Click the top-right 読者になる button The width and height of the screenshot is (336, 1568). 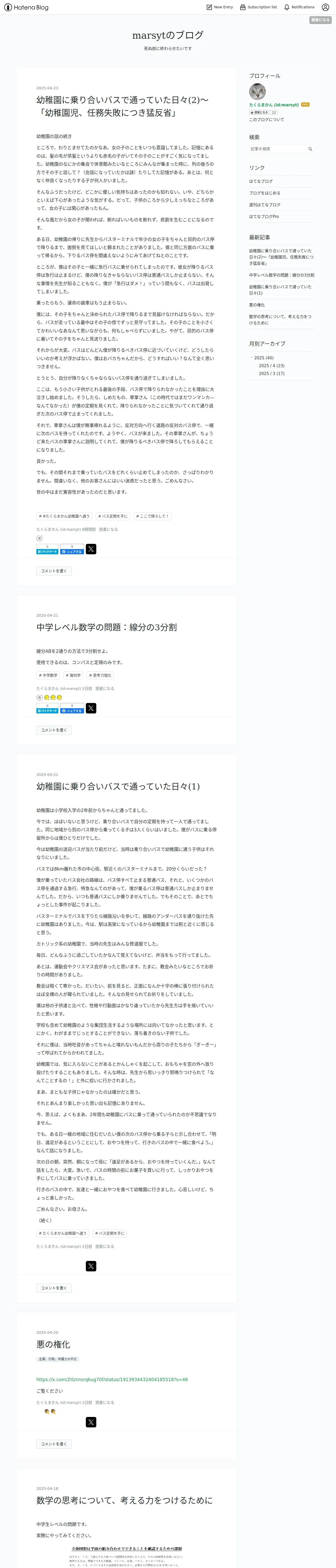[320, 20]
